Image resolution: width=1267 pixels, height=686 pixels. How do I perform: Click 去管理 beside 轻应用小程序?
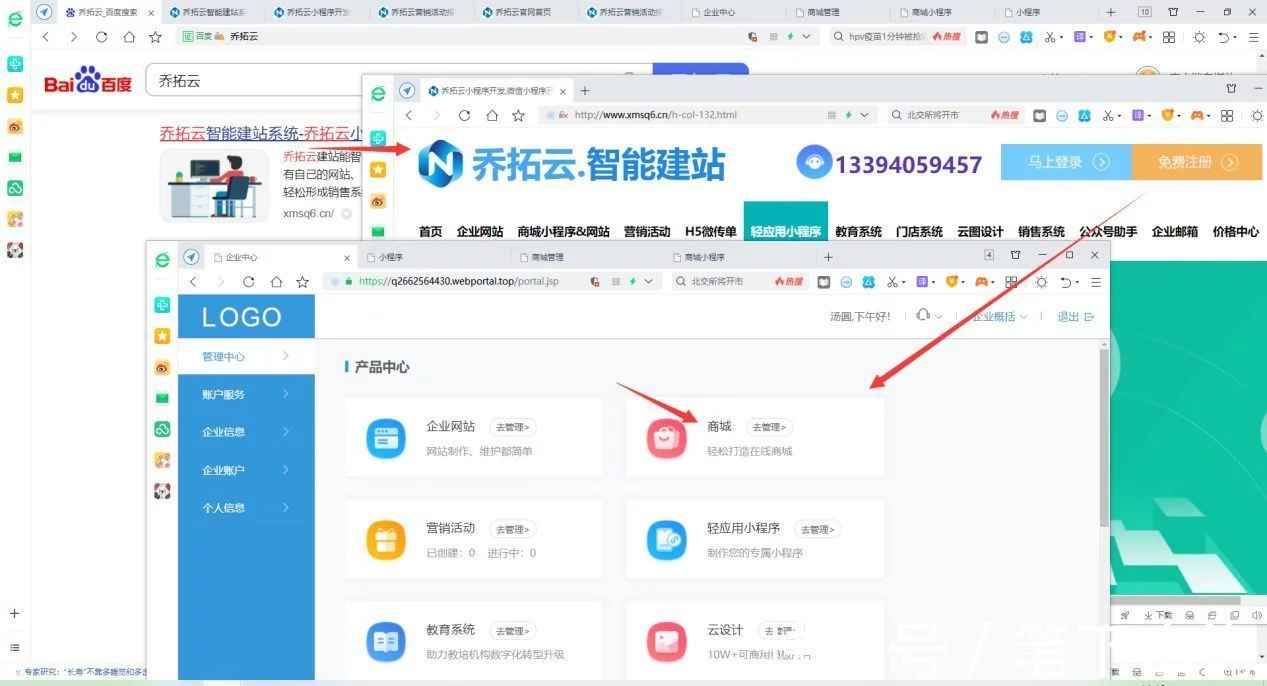click(x=817, y=529)
